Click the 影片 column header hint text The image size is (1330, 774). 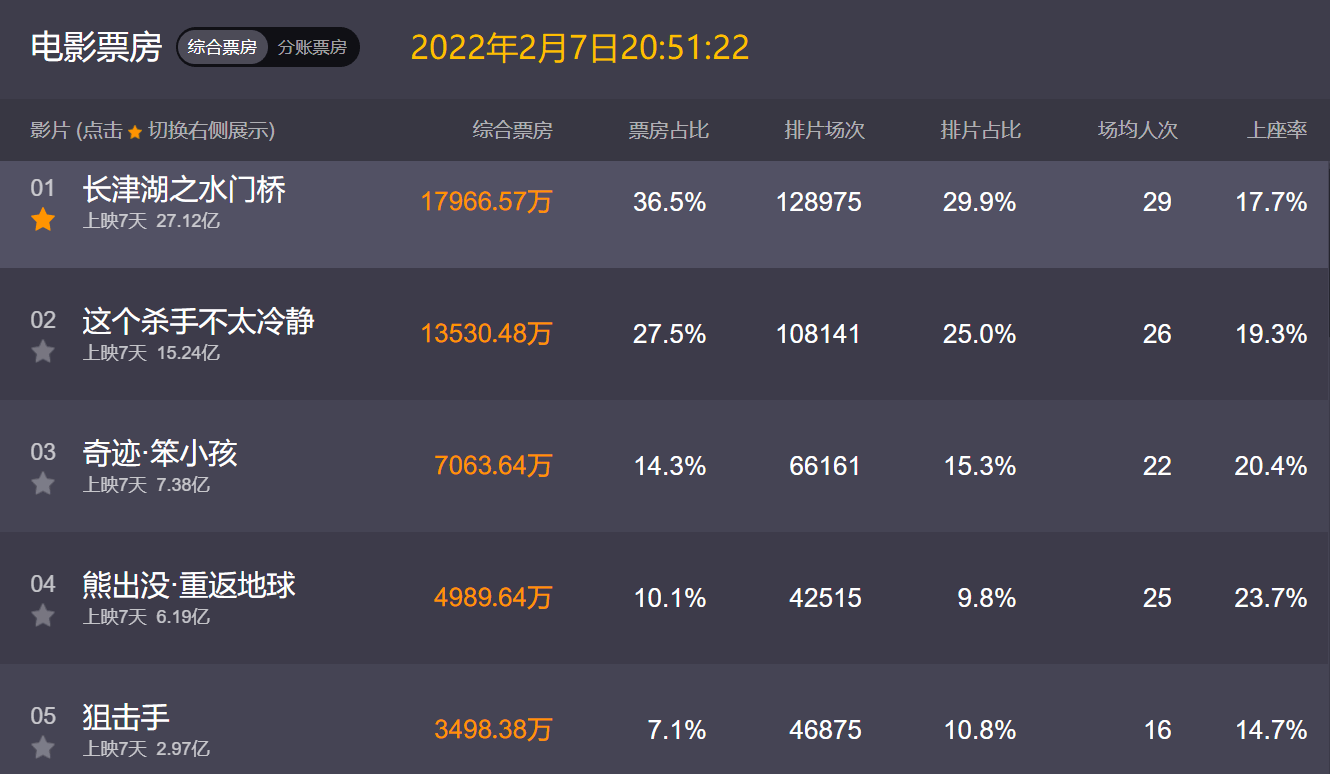click(x=153, y=131)
